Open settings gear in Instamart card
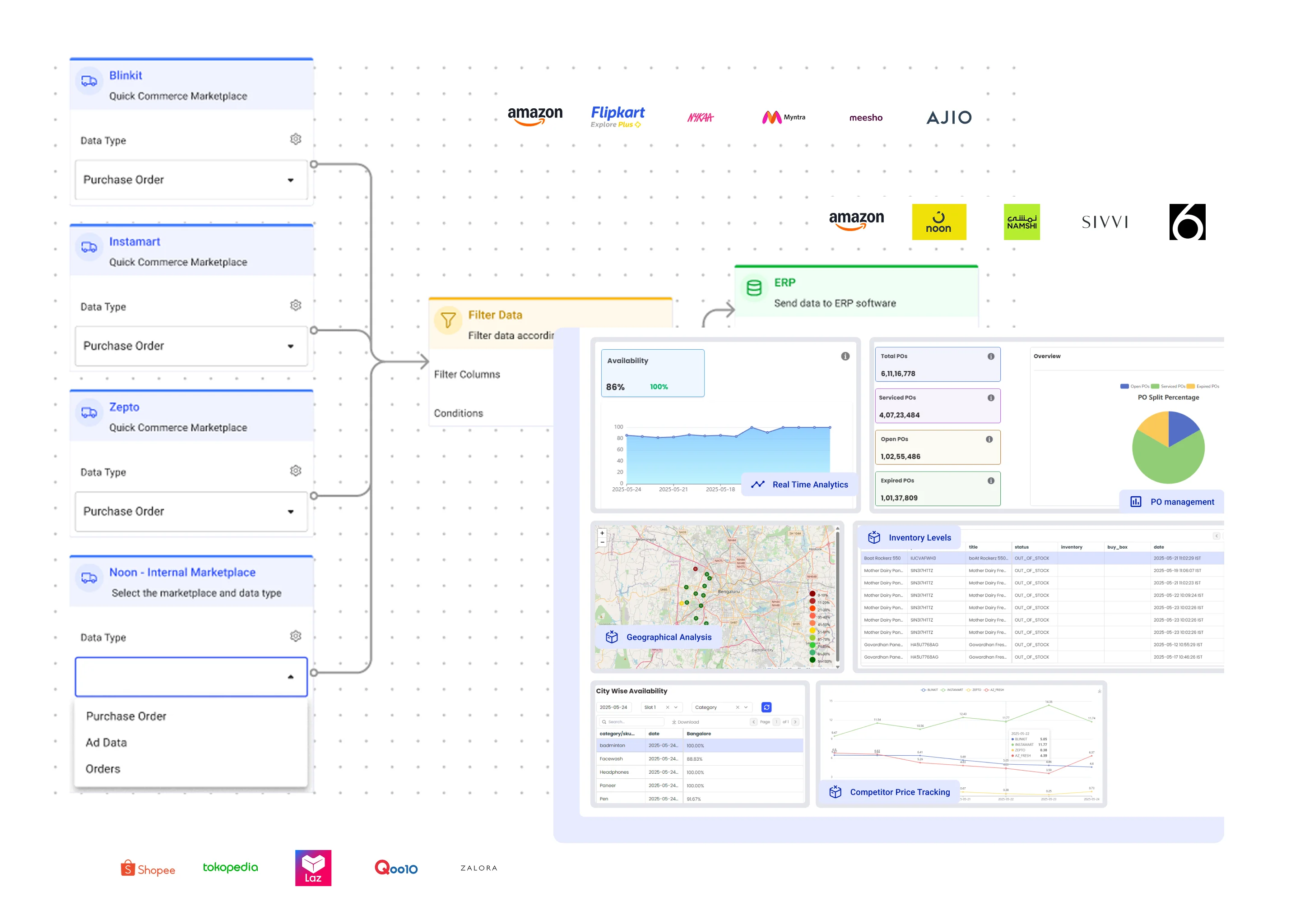Screen dimensions: 1300x924 295,305
